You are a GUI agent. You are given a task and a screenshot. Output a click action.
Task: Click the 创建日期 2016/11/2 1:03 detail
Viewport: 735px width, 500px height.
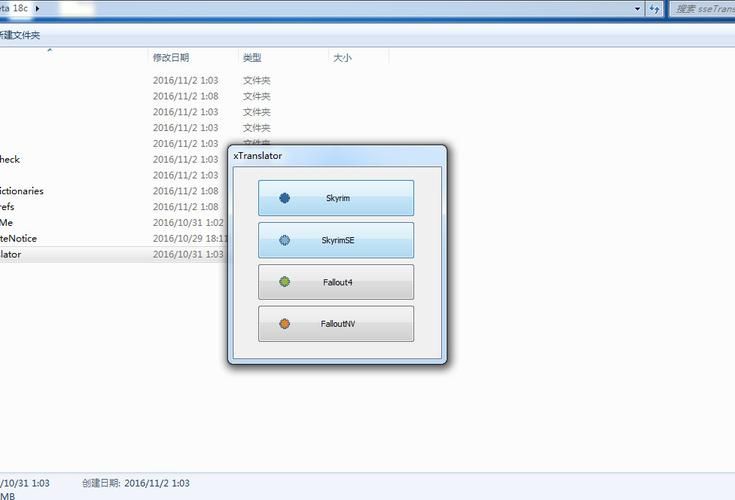tap(136, 483)
